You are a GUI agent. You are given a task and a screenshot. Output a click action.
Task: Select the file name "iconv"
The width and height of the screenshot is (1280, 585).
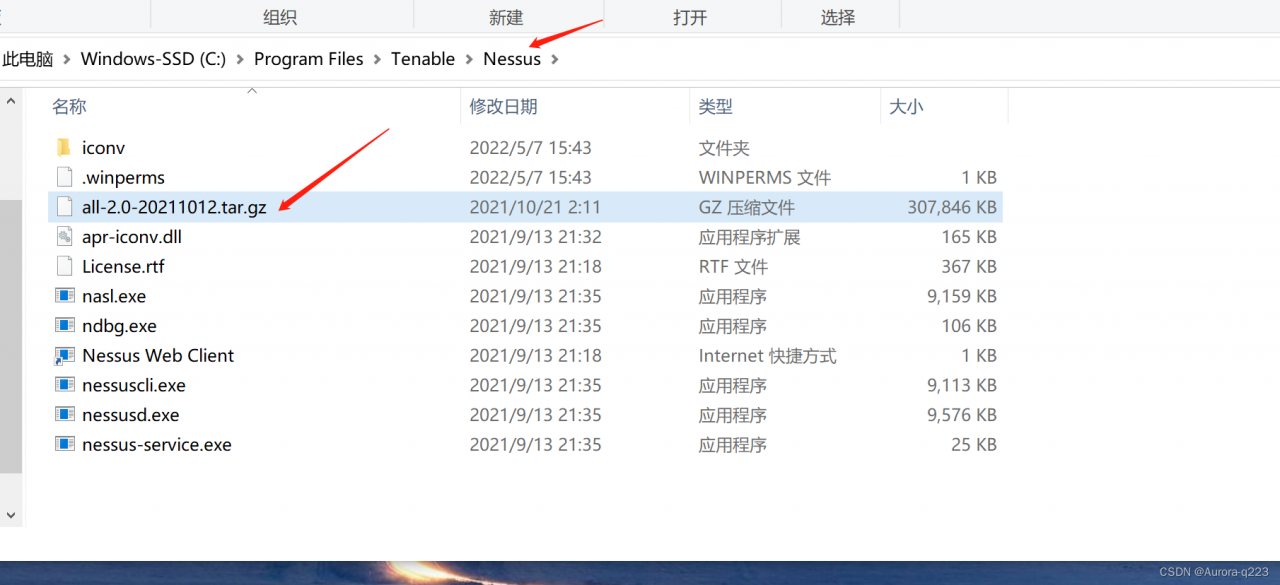tap(104, 148)
